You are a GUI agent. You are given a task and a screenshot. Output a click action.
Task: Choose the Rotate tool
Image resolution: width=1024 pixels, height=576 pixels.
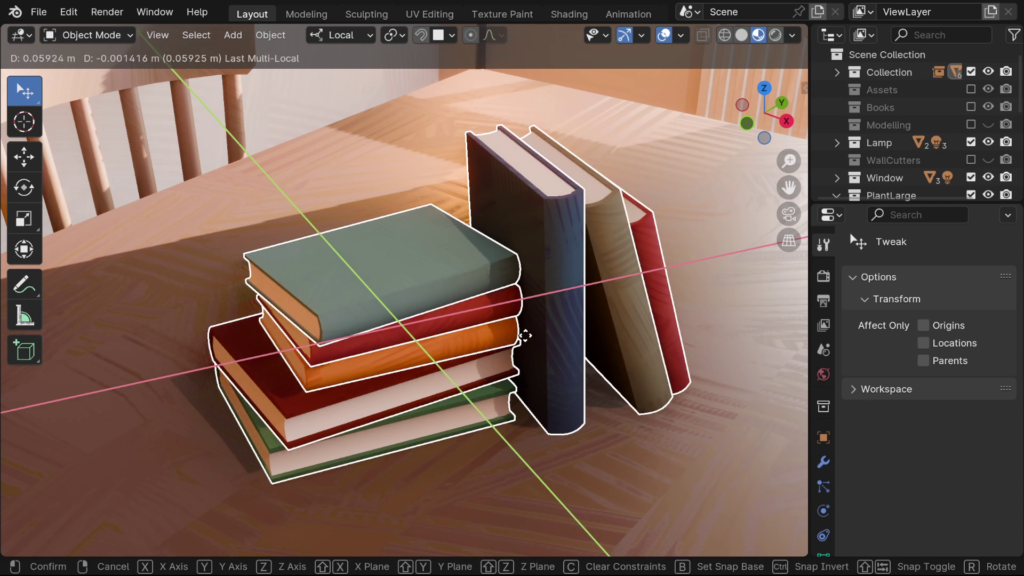pos(24,188)
